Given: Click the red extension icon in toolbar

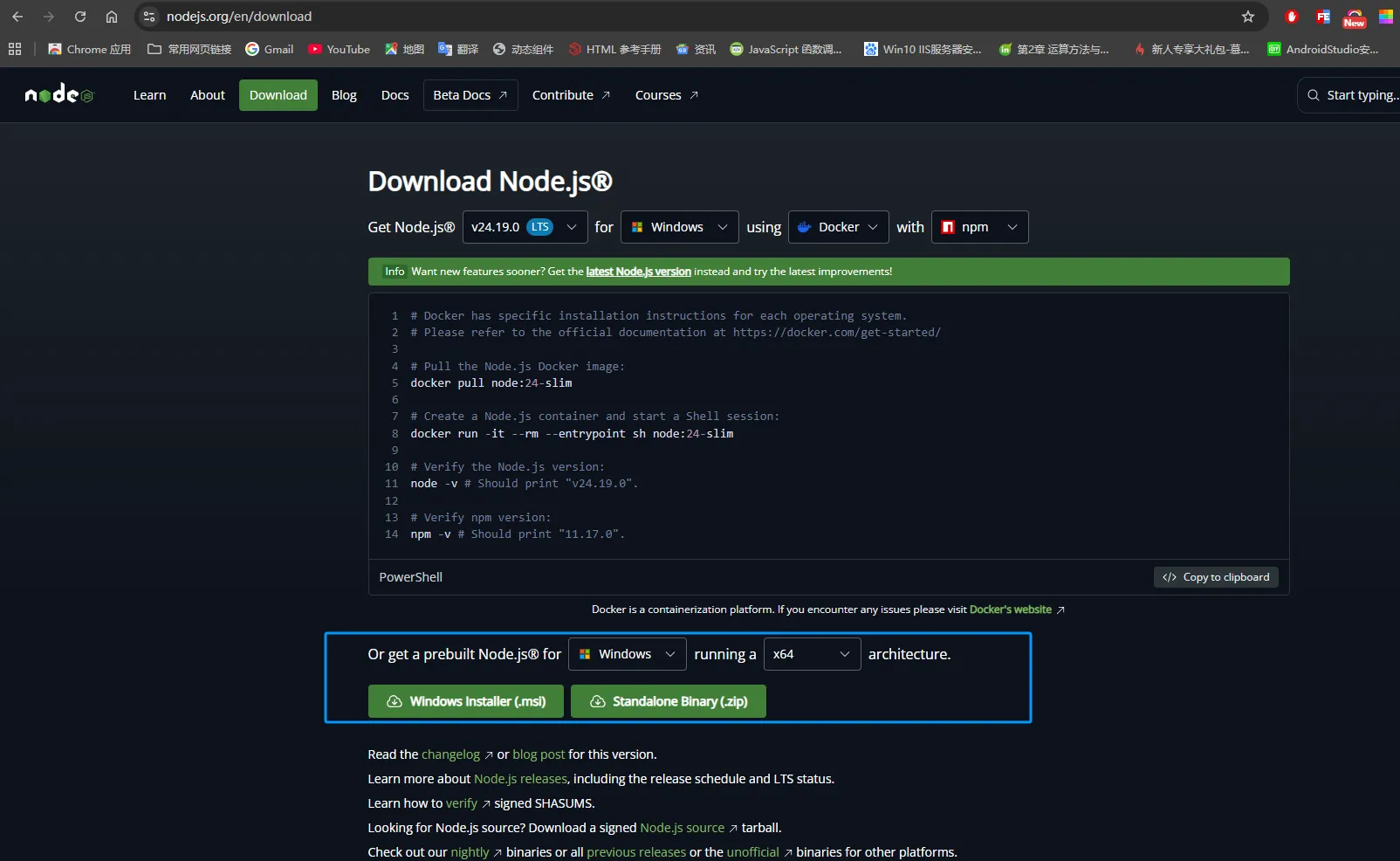Looking at the screenshot, I should [x=1292, y=17].
